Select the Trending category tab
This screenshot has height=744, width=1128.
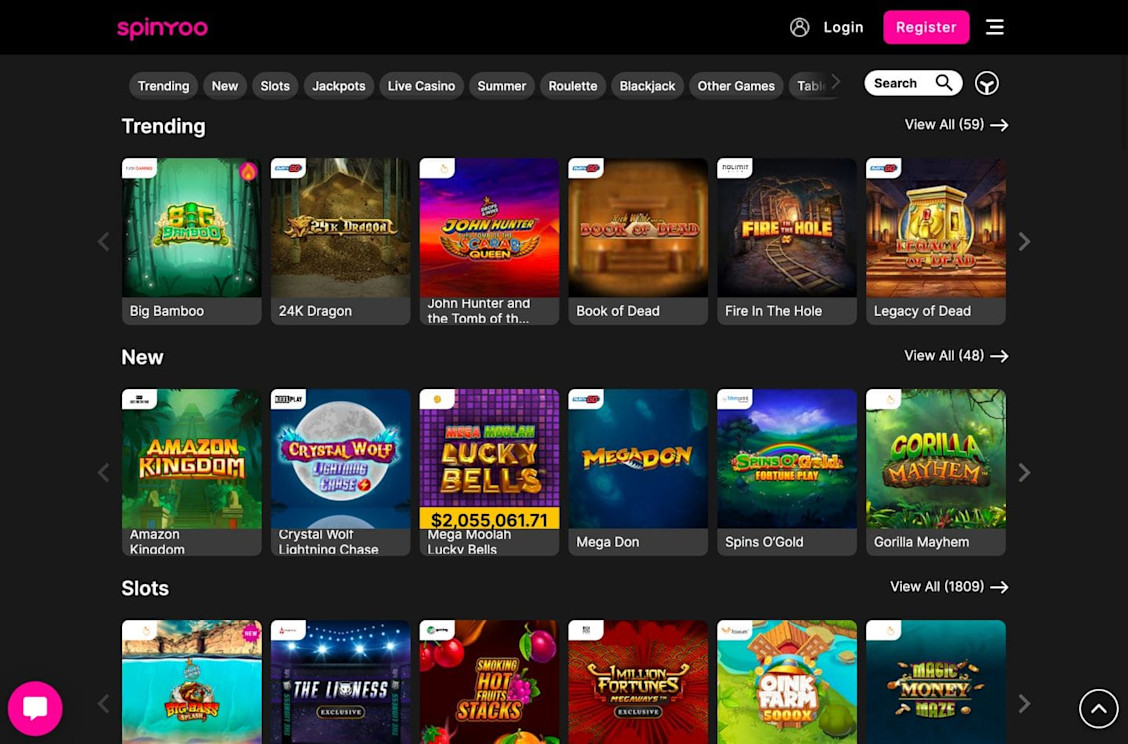coord(163,86)
